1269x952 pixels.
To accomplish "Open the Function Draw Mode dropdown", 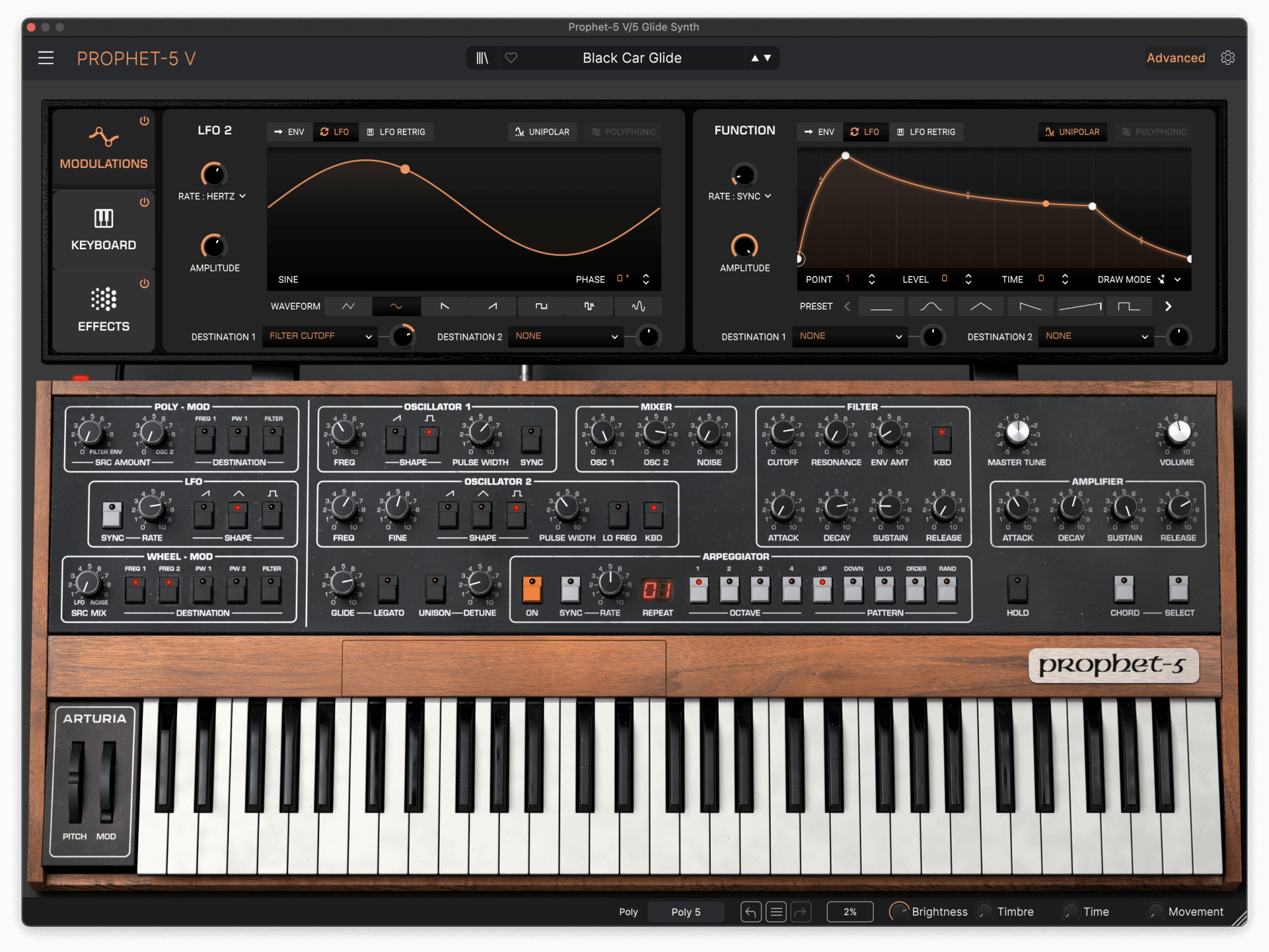I will pos(1177,280).
